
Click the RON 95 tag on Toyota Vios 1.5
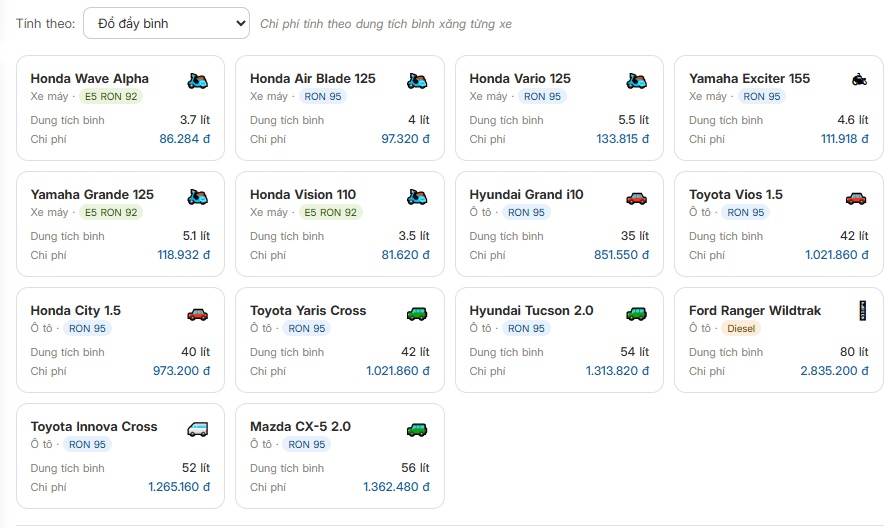(745, 212)
